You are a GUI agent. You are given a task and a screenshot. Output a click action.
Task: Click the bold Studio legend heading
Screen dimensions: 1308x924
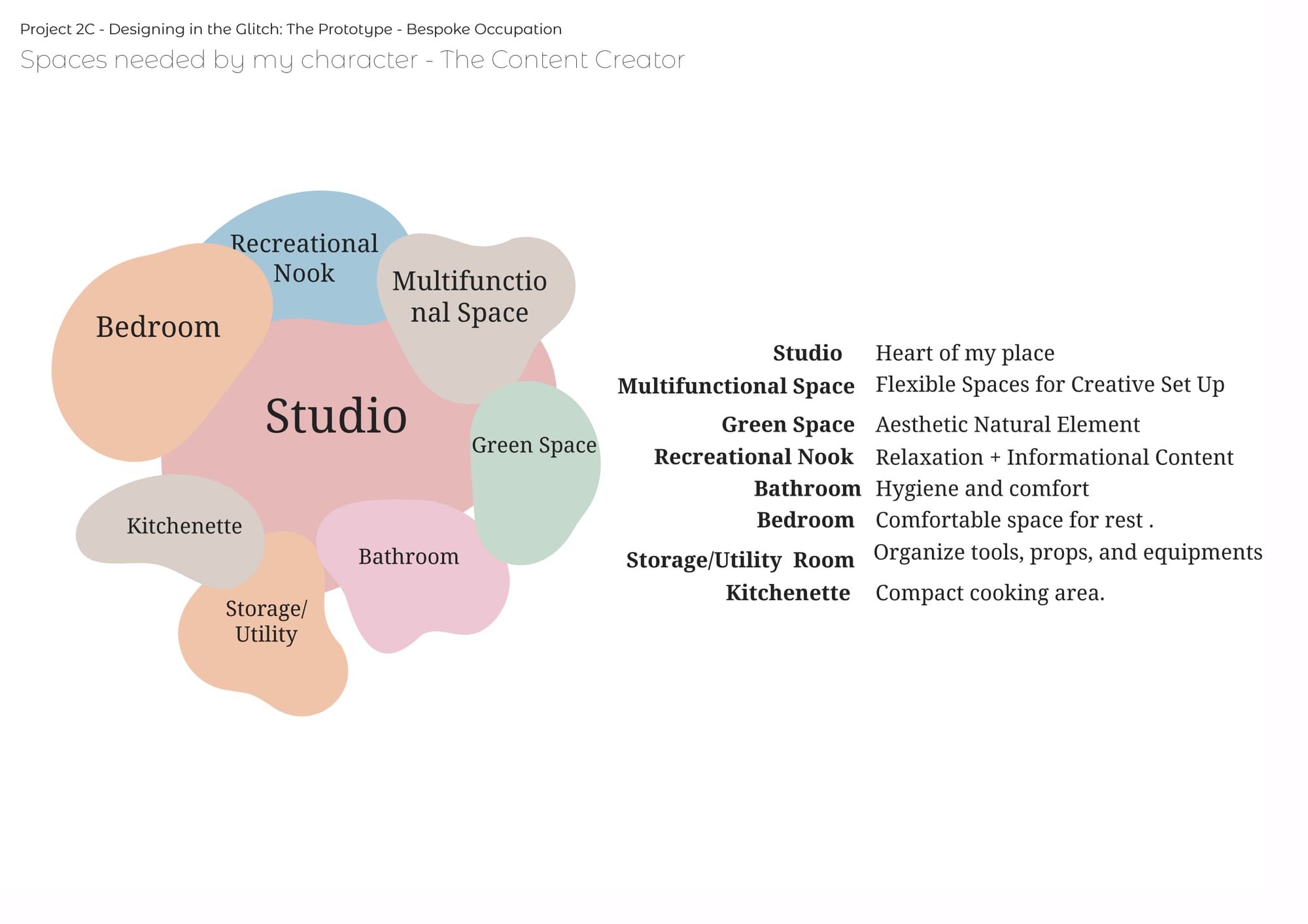click(807, 353)
